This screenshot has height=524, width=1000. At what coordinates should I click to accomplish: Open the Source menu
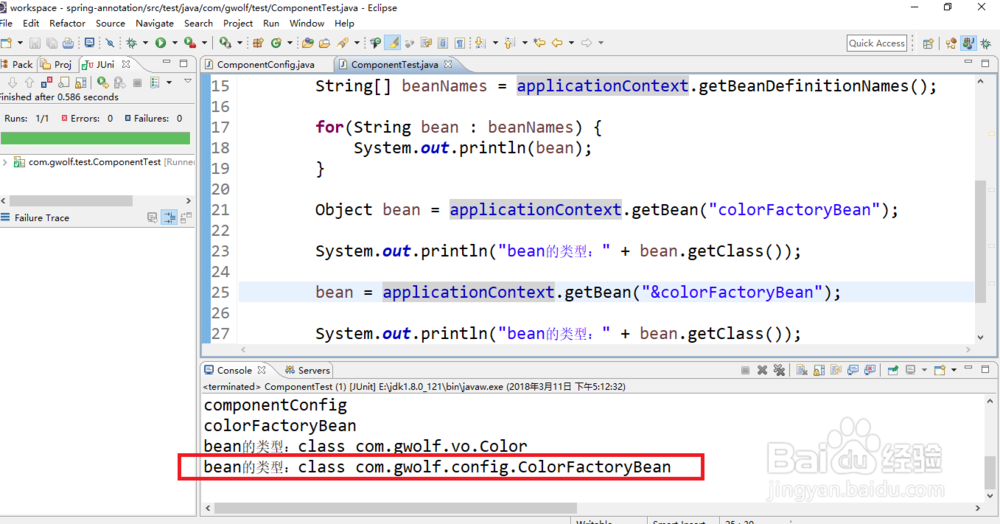pyautogui.click(x=110, y=23)
